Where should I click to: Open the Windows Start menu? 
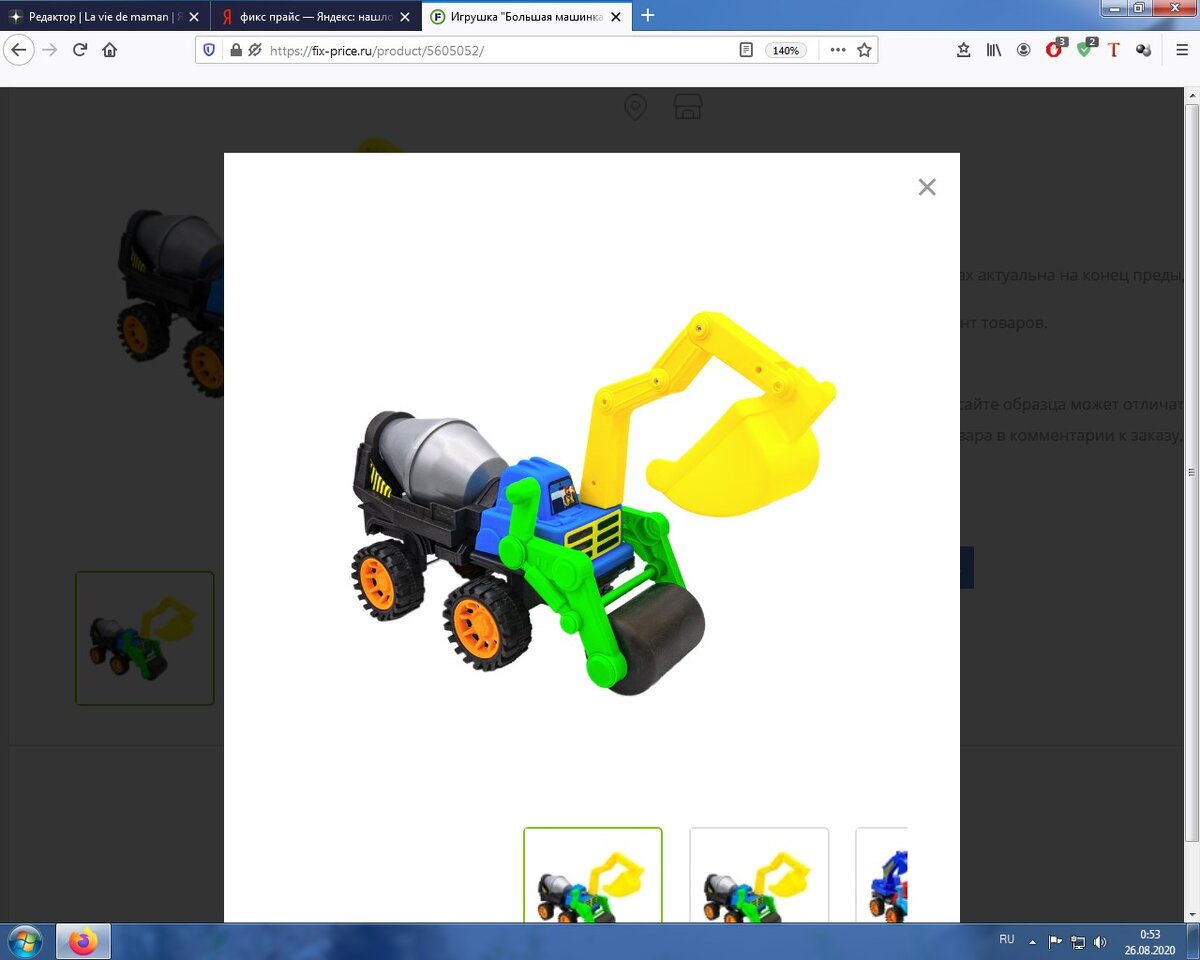24,941
